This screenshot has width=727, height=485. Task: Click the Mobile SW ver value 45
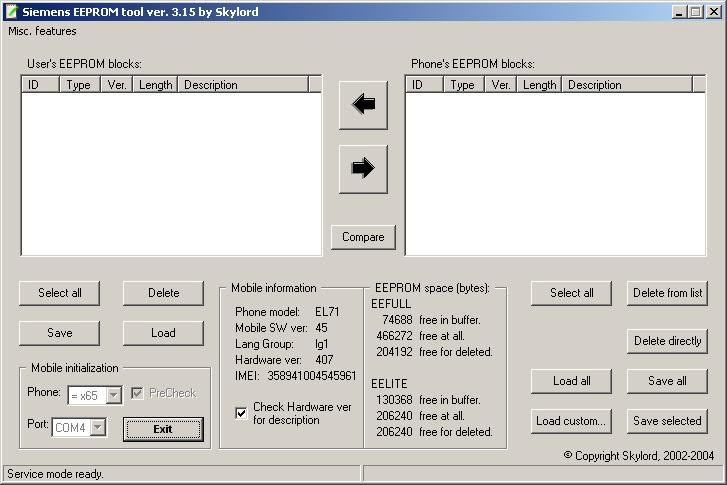(x=321, y=328)
